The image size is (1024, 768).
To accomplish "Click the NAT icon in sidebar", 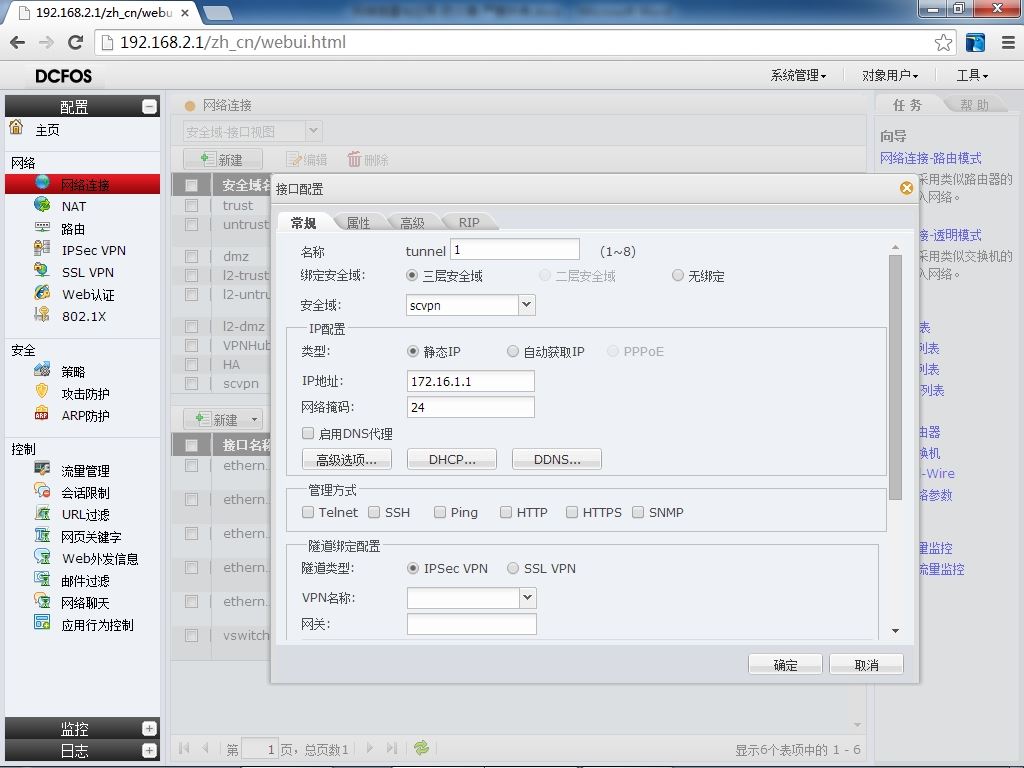I will (42, 204).
